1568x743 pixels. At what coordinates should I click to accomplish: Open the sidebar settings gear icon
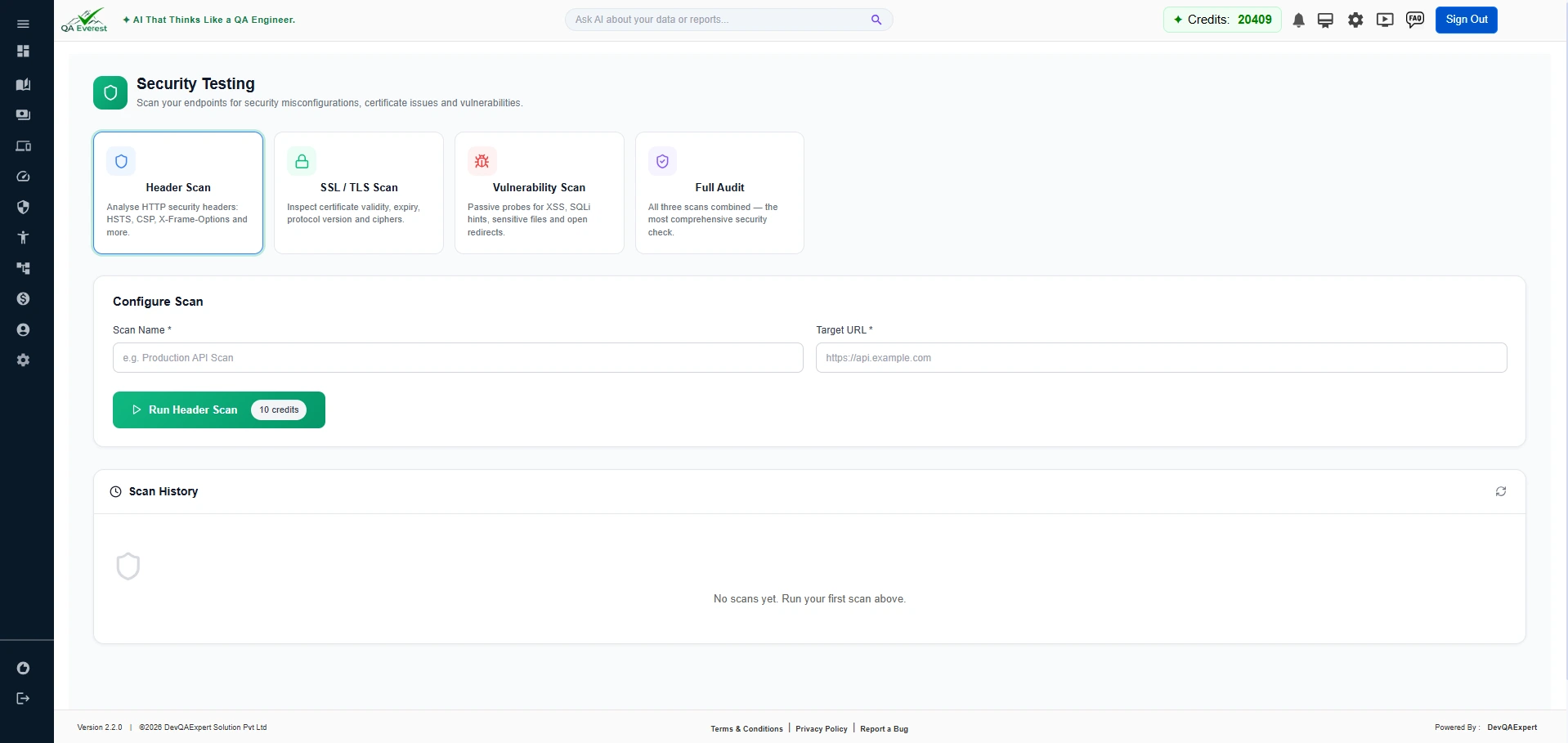tap(23, 360)
